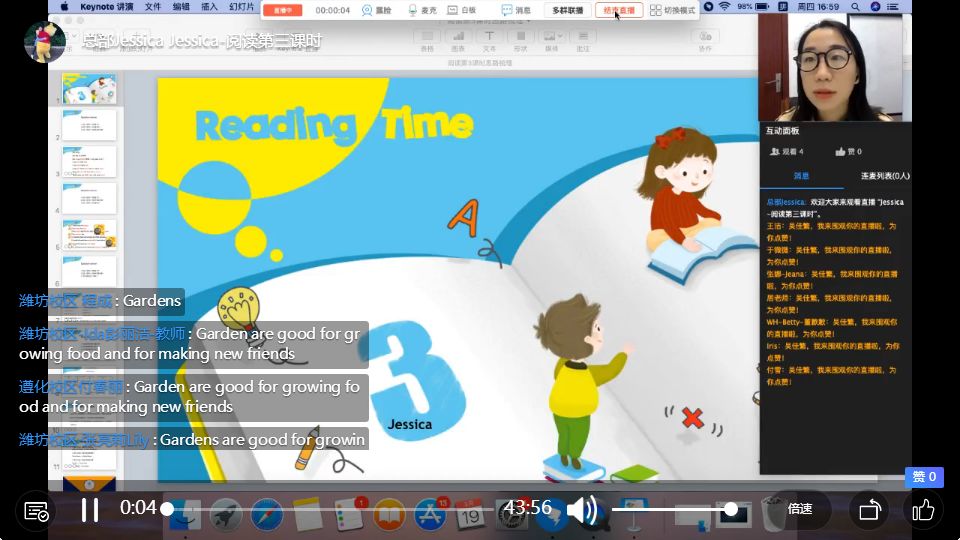This screenshot has width=960, height=540.
Task: Toggle the 麦克 microphone icon
Action: tap(422, 10)
